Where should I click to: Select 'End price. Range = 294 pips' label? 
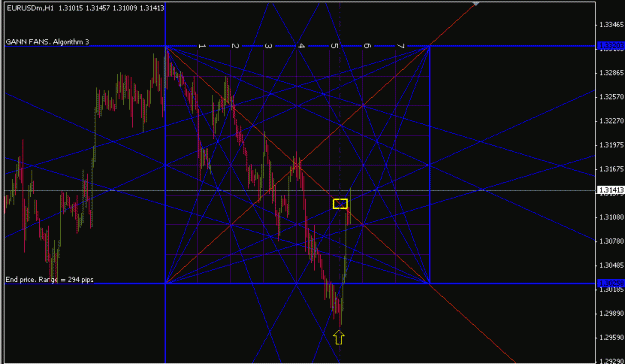click(49, 280)
